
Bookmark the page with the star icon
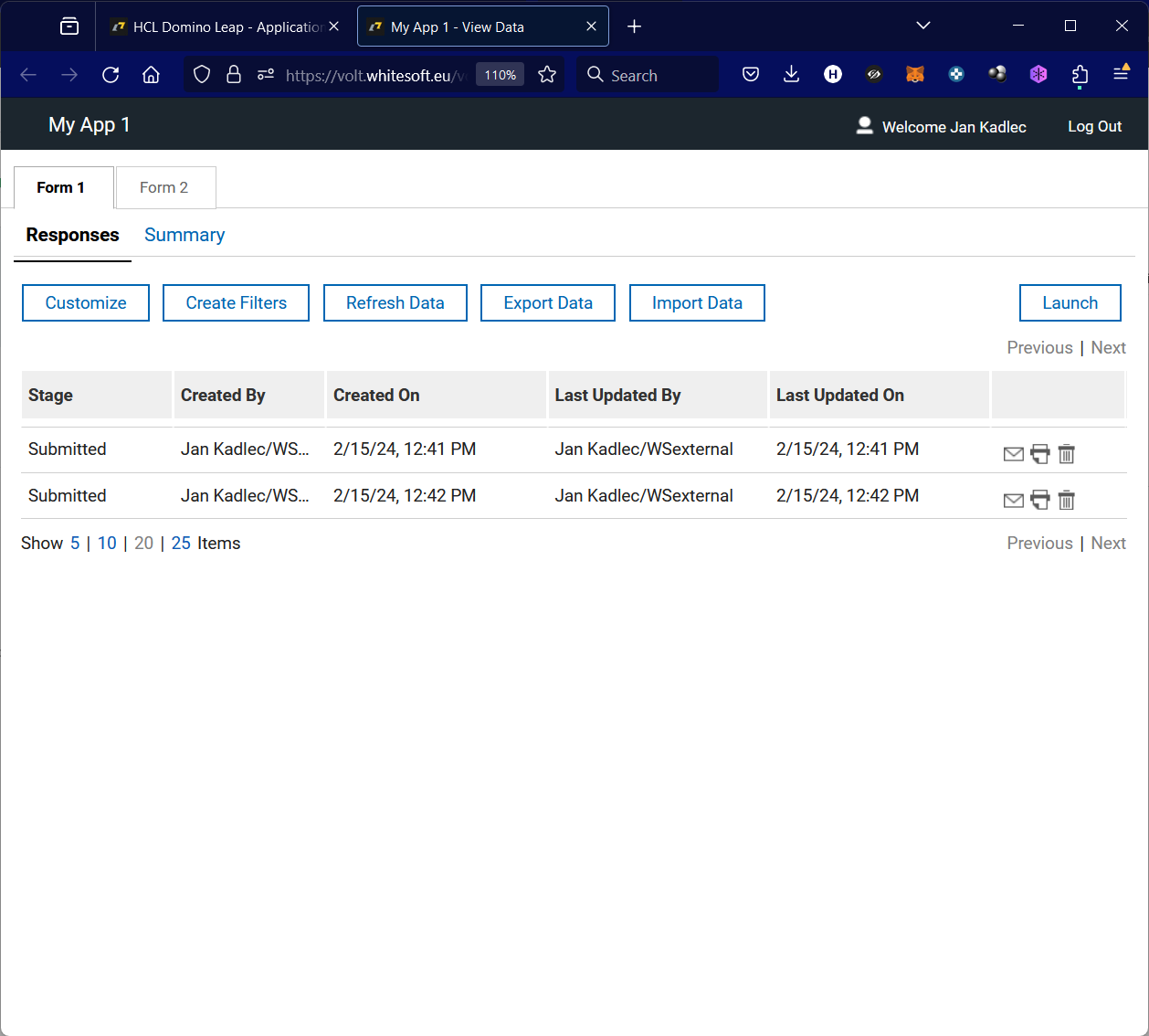point(547,74)
